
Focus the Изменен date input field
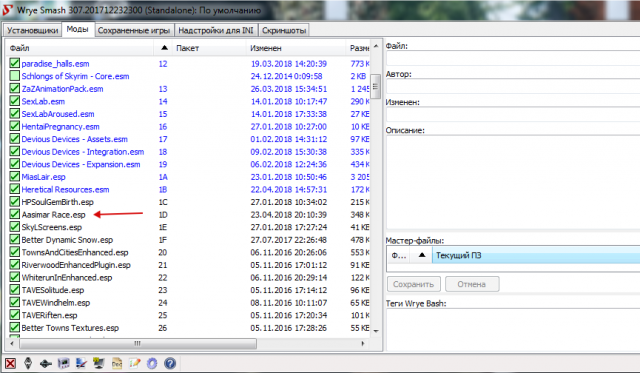point(513,115)
